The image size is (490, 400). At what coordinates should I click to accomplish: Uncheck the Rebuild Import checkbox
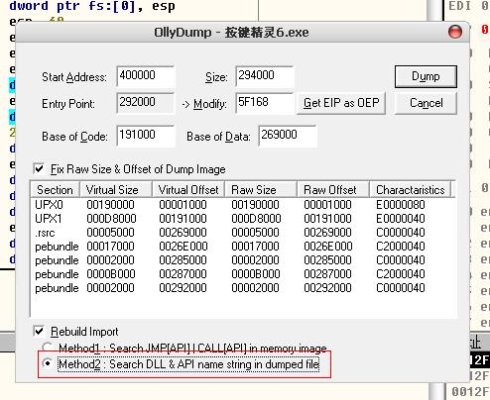(x=39, y=331)
